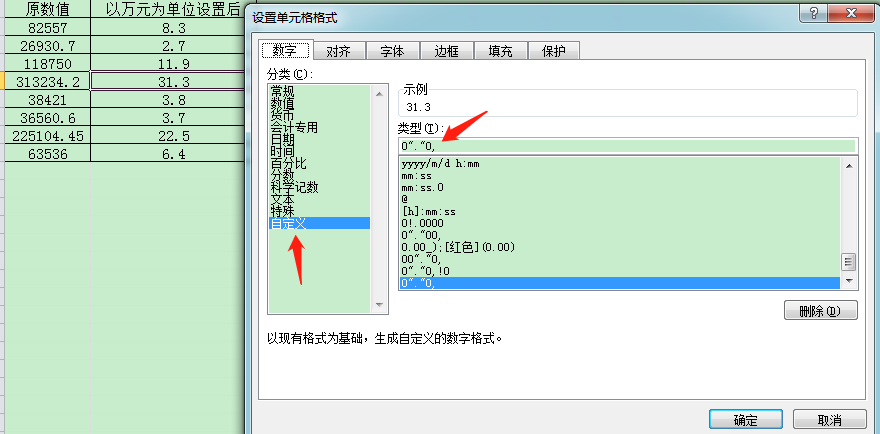Screen dimensions: 880x434
Task: Switch to the 保护 tab
Action: 553,51
